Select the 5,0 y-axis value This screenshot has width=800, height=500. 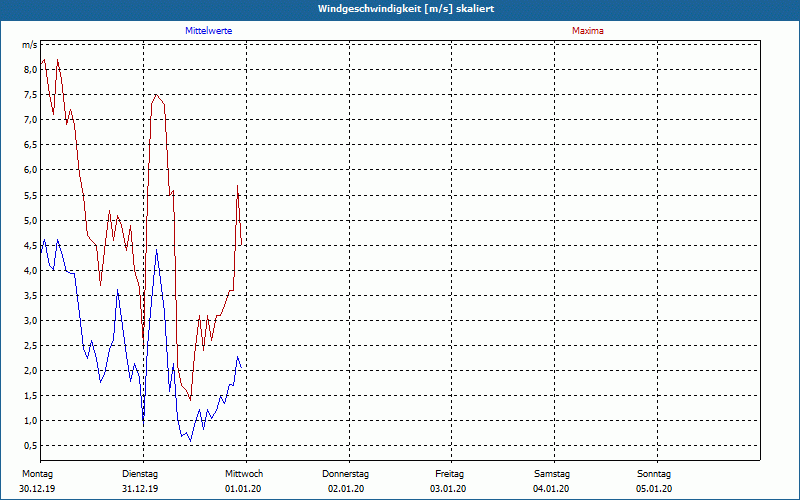31,220
